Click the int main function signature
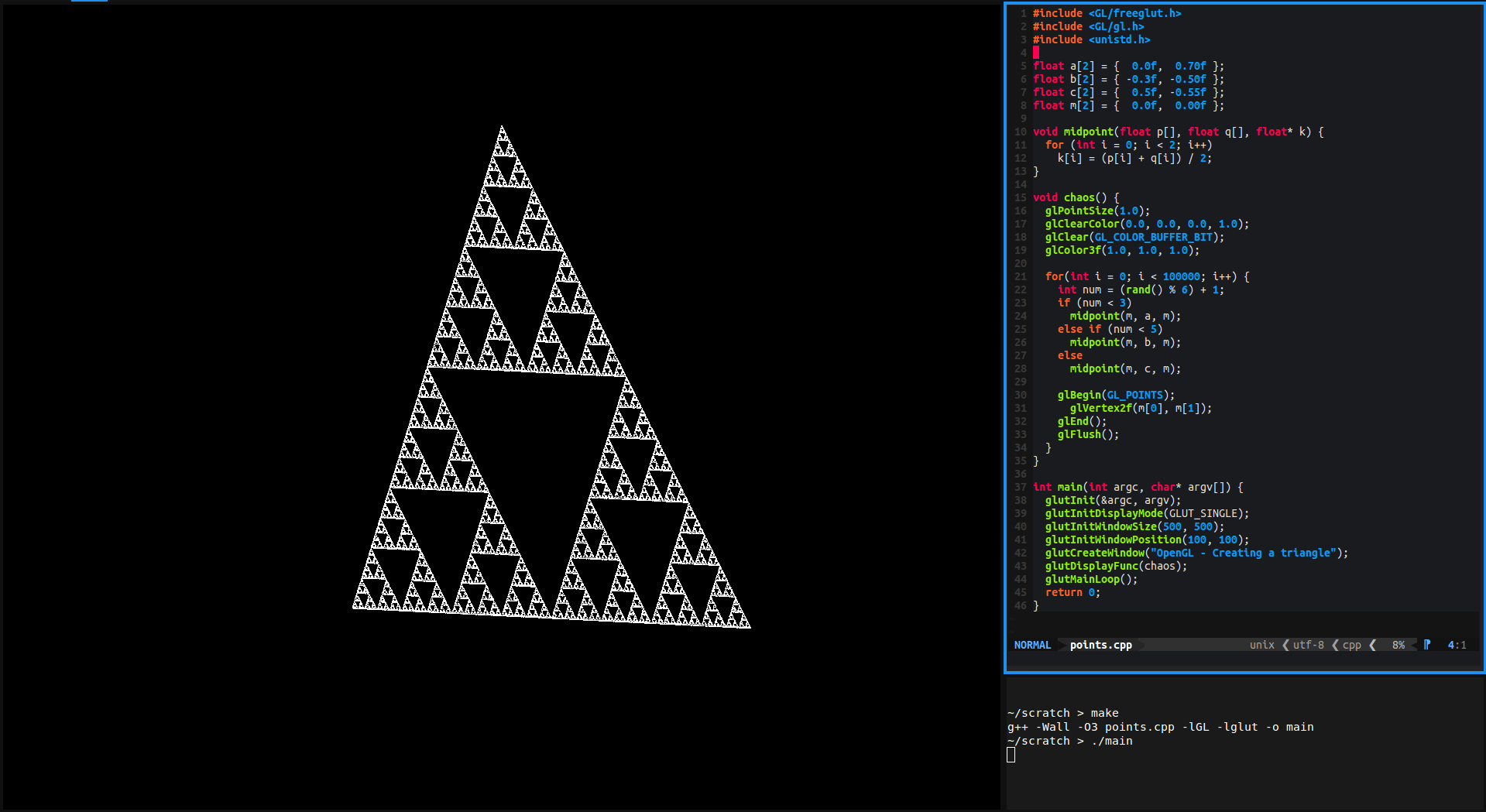Image resolution: width=1486 pixels, height=812 pixels. pyautogui.click(x=1138, y=487)
